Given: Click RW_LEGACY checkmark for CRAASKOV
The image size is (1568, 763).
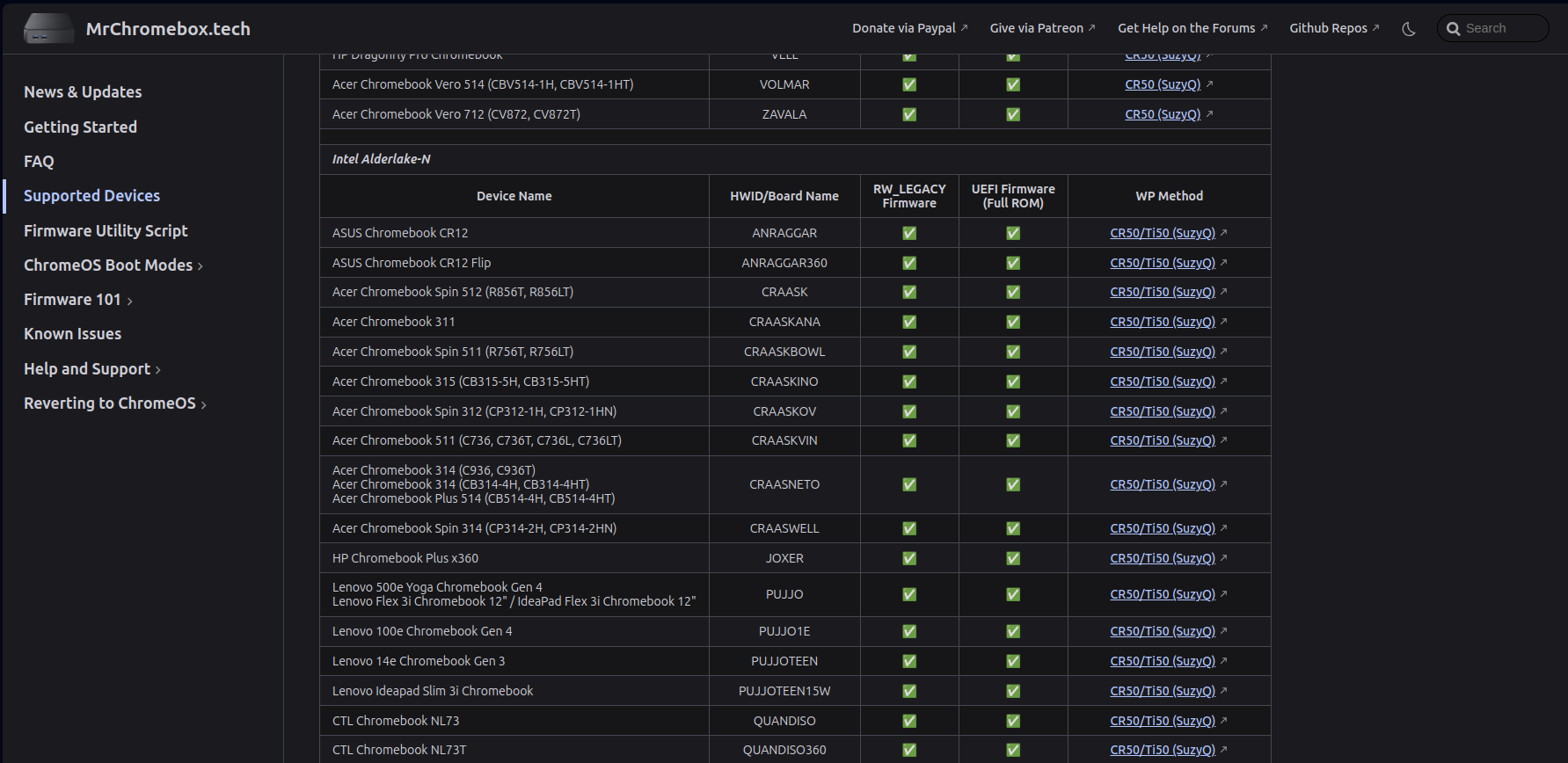Looking at the screenshot, I should pyautogui.click(x=909, y=411).
